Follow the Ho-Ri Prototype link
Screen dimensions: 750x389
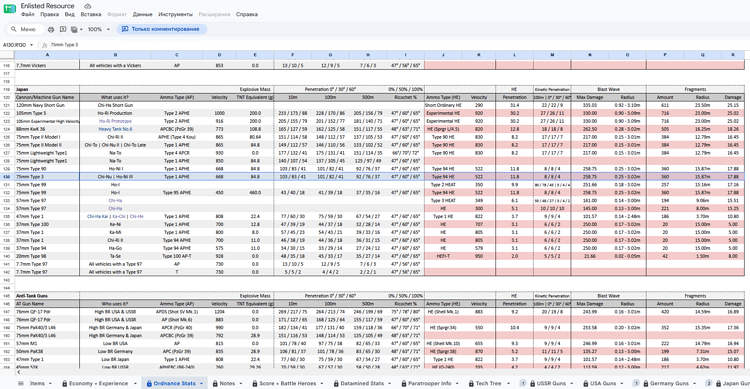click(x=115, y=121)
